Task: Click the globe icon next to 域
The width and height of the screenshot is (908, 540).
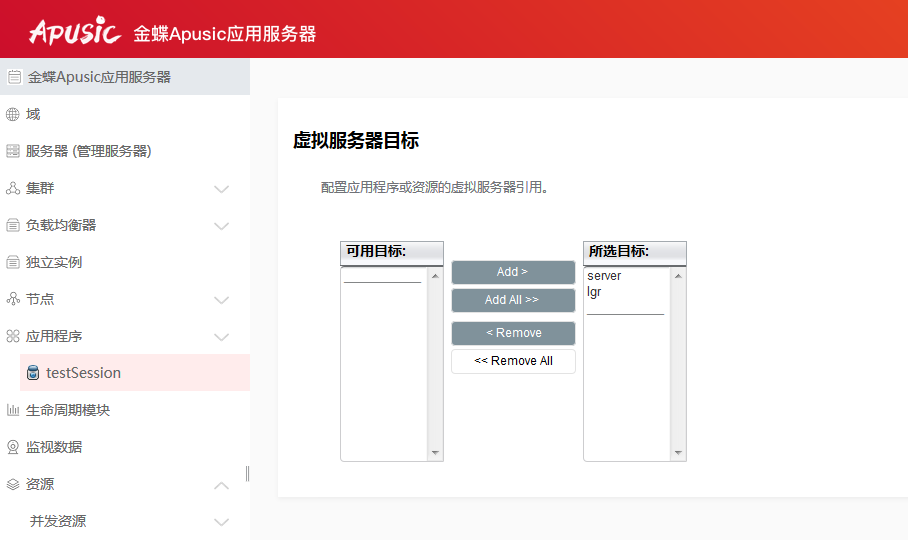Action: 13,114
